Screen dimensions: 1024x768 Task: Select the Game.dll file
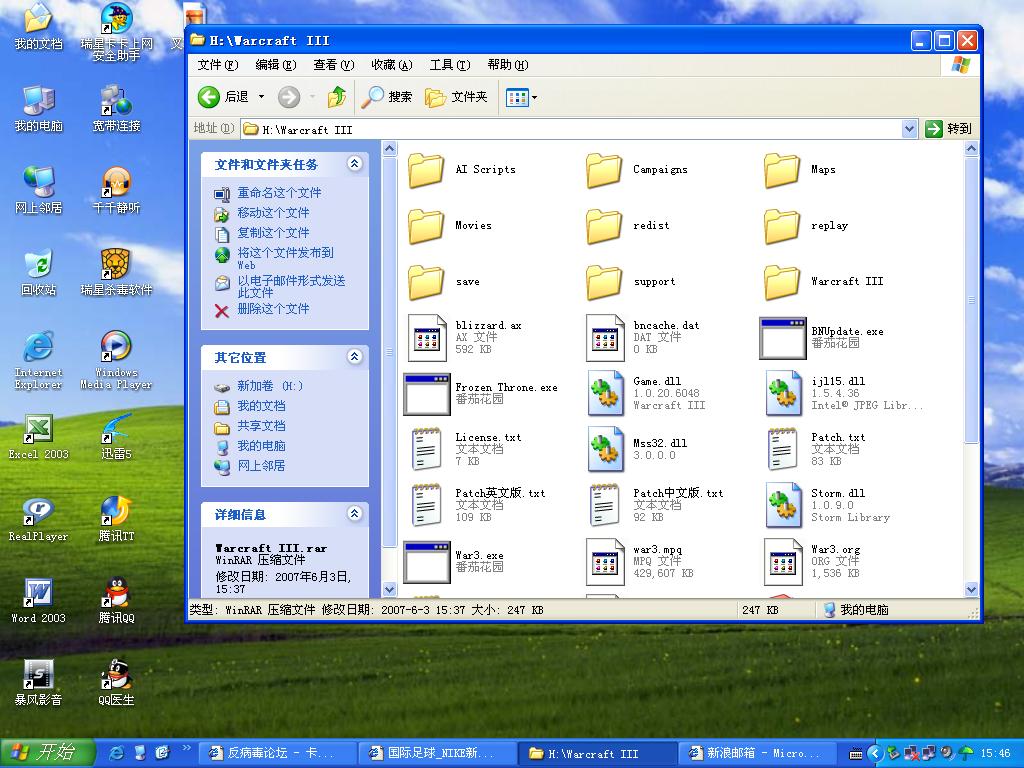click(x=646, y=393)
